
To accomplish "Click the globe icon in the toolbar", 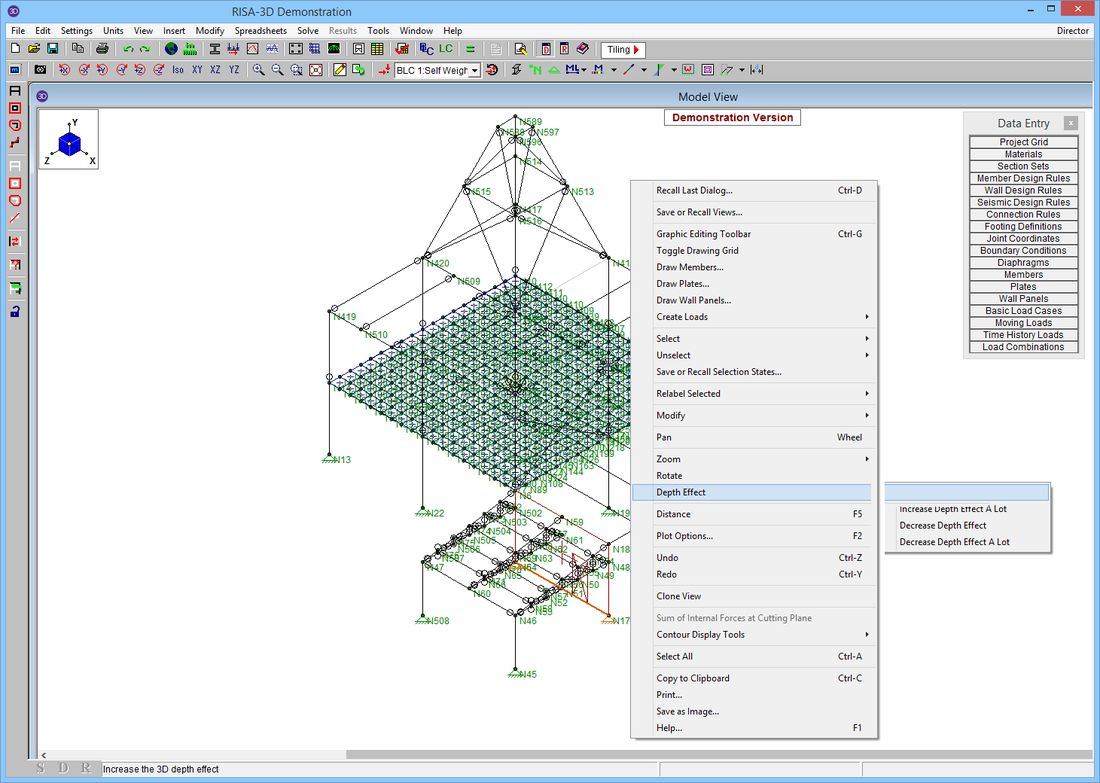I will click(x=171, y=49).
